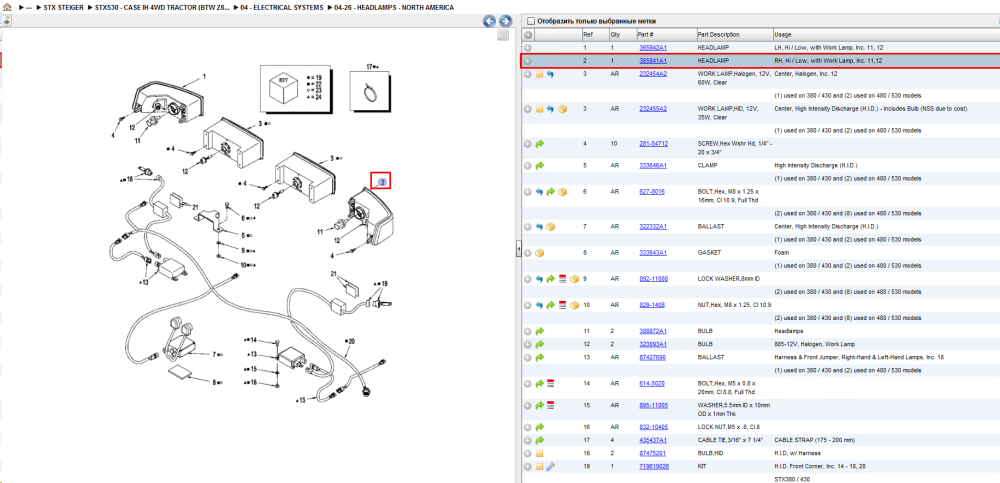Open the note icon for bulb 87475201
This screenshot has height=483, width=1000.
[539, 453]
